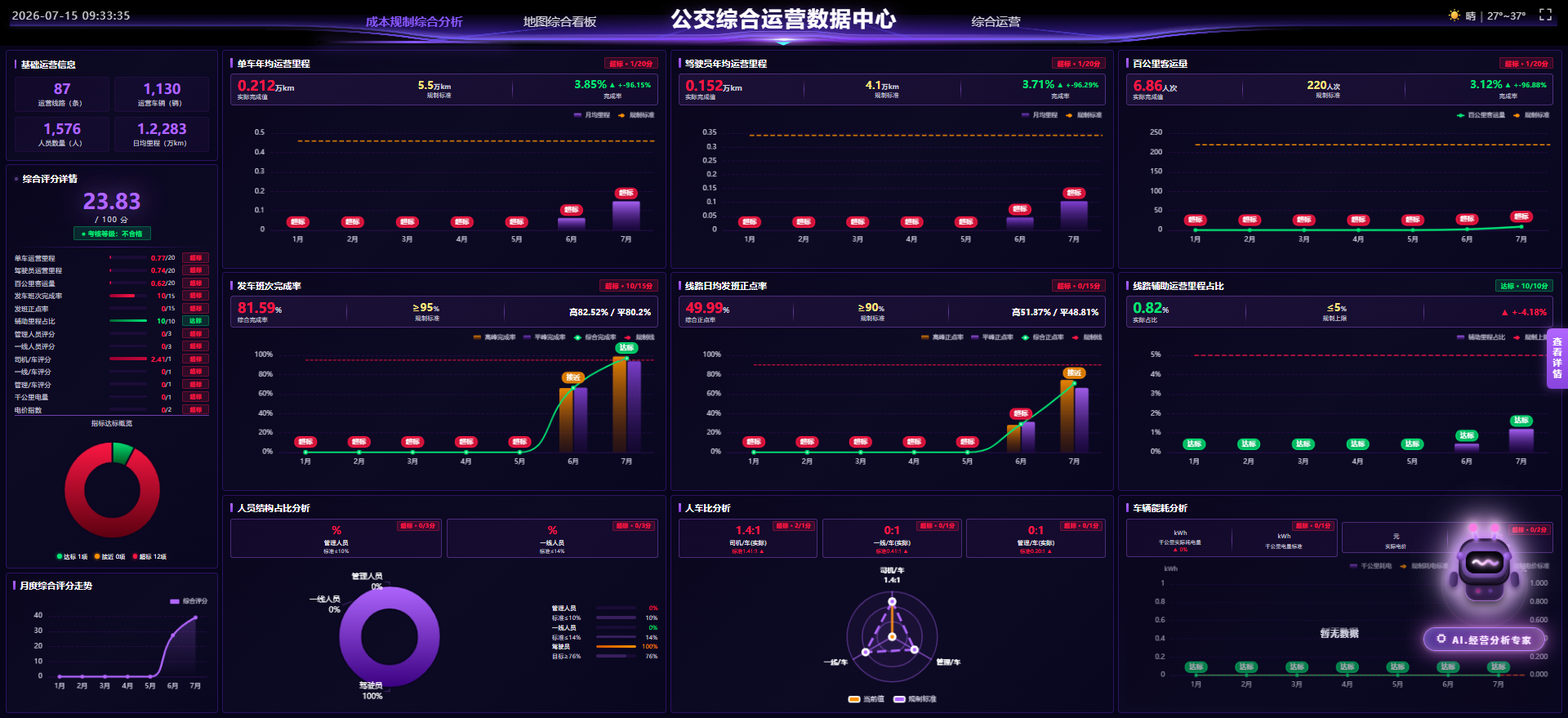Open the 查看详情 side tab
Screen dimensions: 1568x718
tap(1557, 358)
